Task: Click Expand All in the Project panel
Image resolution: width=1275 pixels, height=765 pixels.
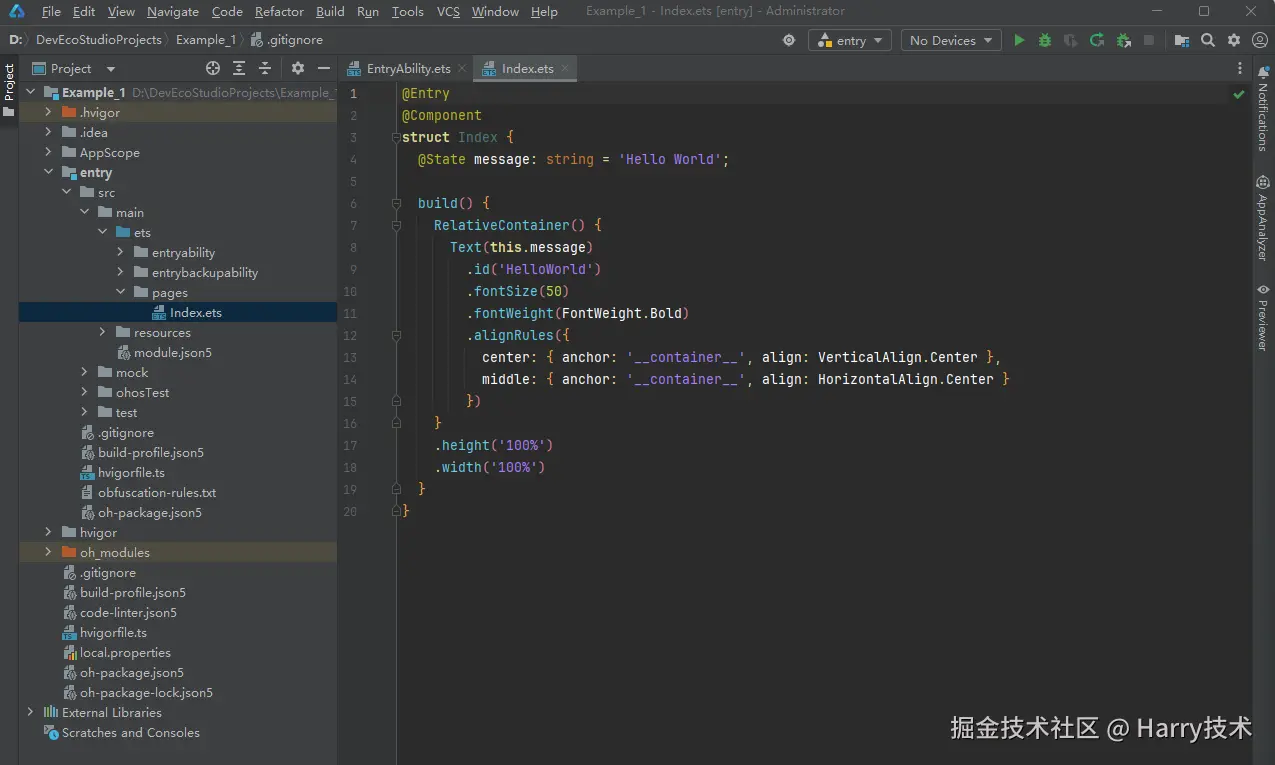Action: [x=239, y=68]
